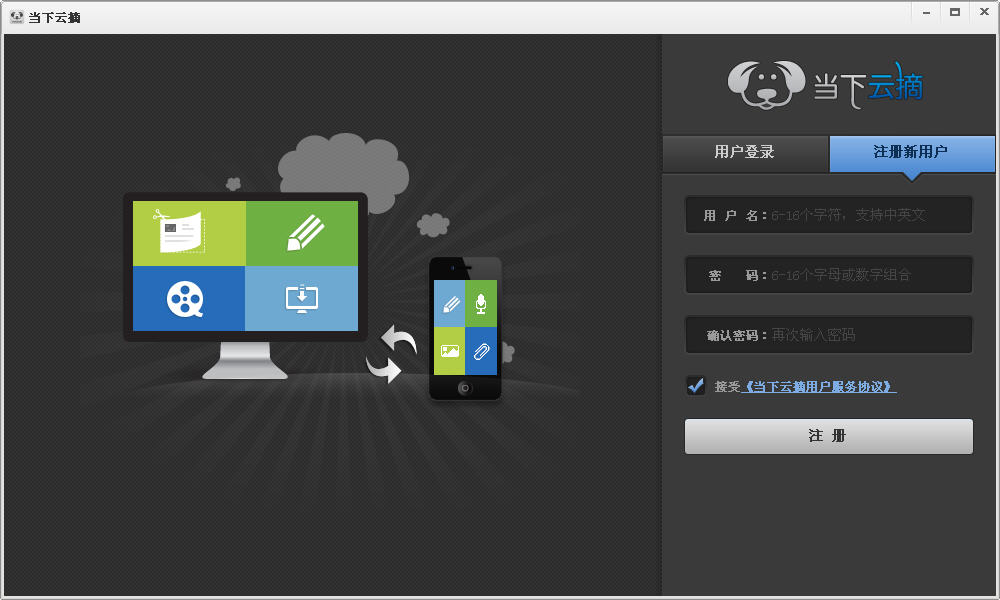Switch to the 用户登录 tab
1000x600 pixels.
point(745,153)
